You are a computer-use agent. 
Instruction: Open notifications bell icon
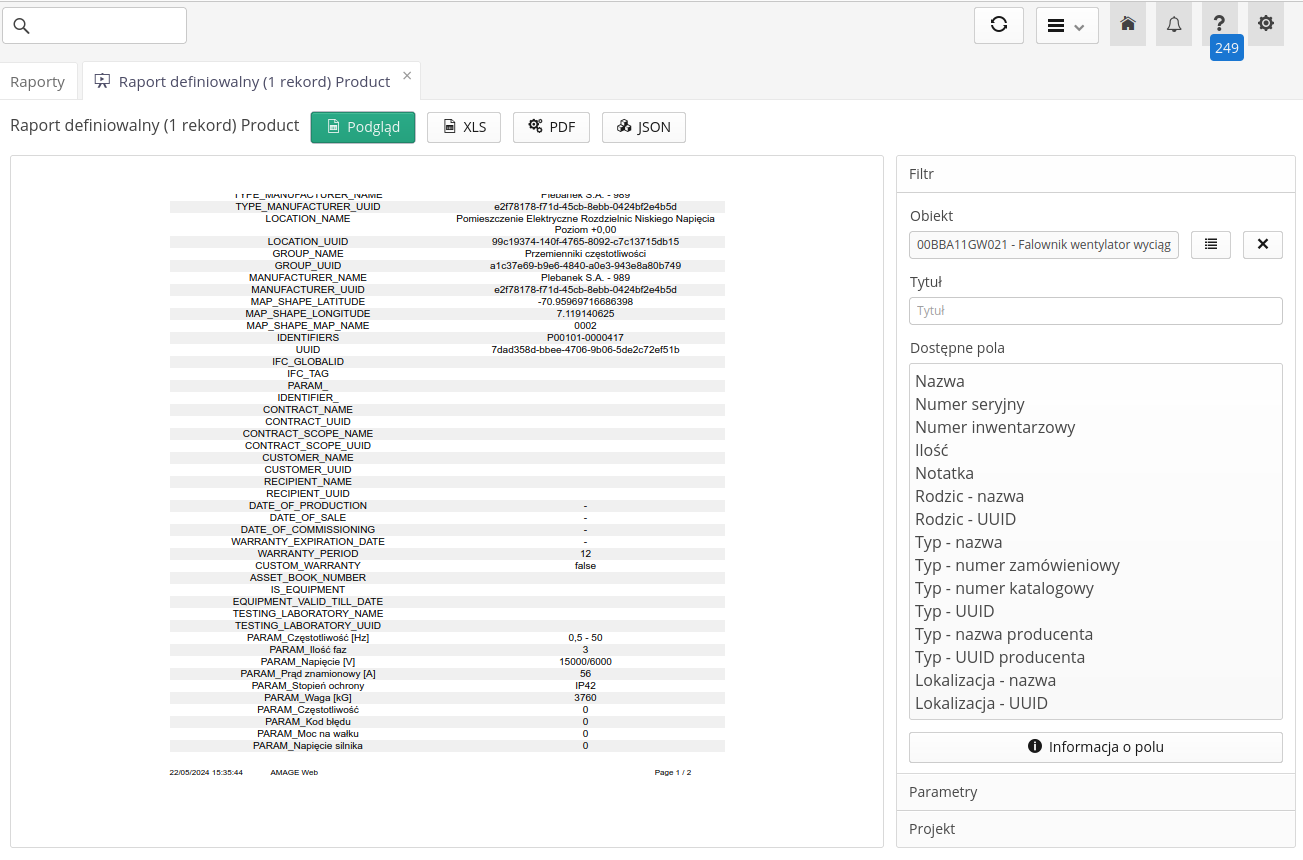coord(1173,24)
